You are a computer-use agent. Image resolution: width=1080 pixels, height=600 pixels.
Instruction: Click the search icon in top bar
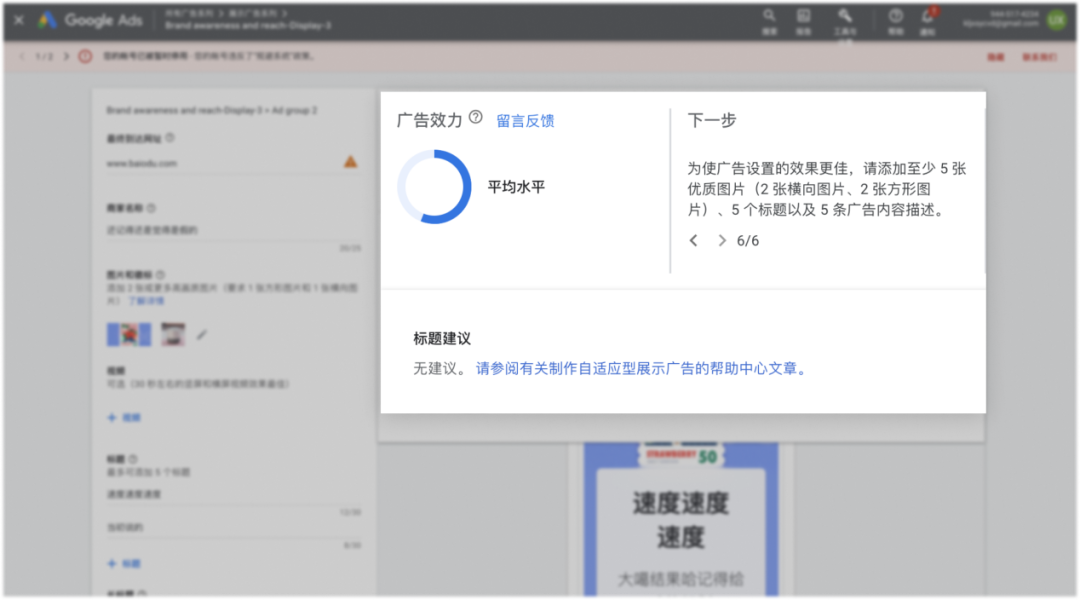pyautogui.click(x=769, y=16)
